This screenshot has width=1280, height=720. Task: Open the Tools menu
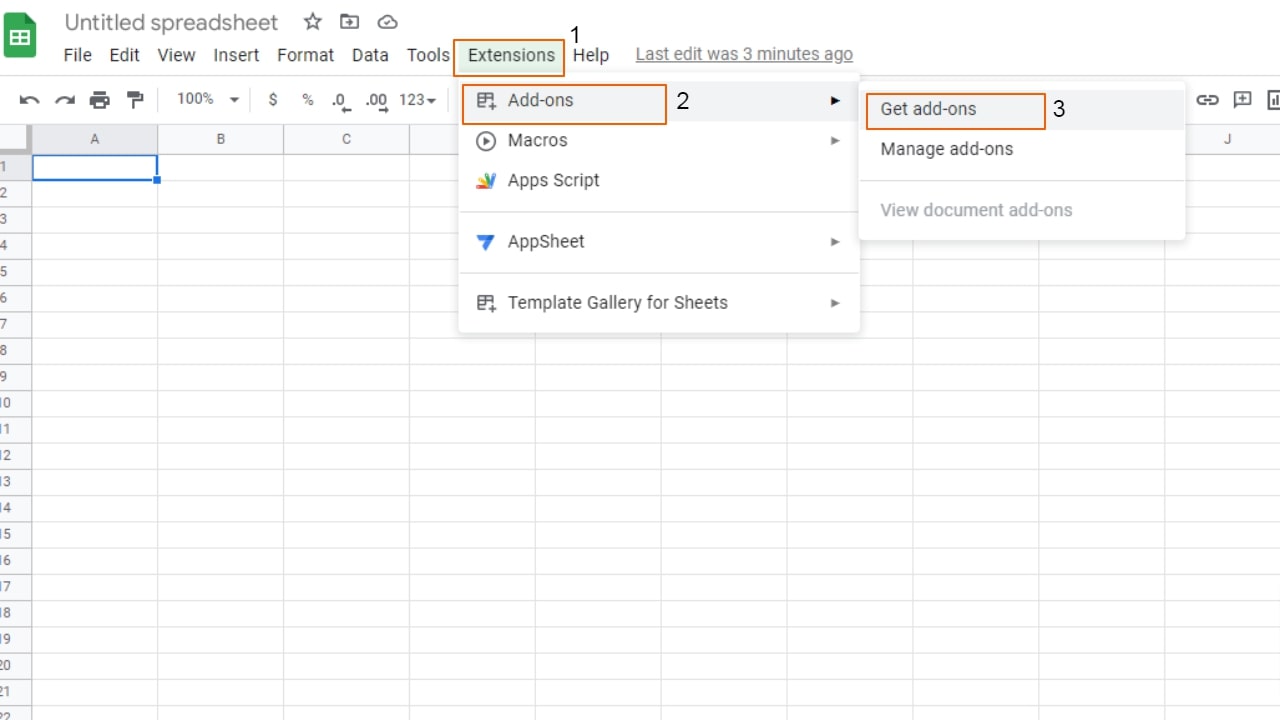(x=428, y=55)
